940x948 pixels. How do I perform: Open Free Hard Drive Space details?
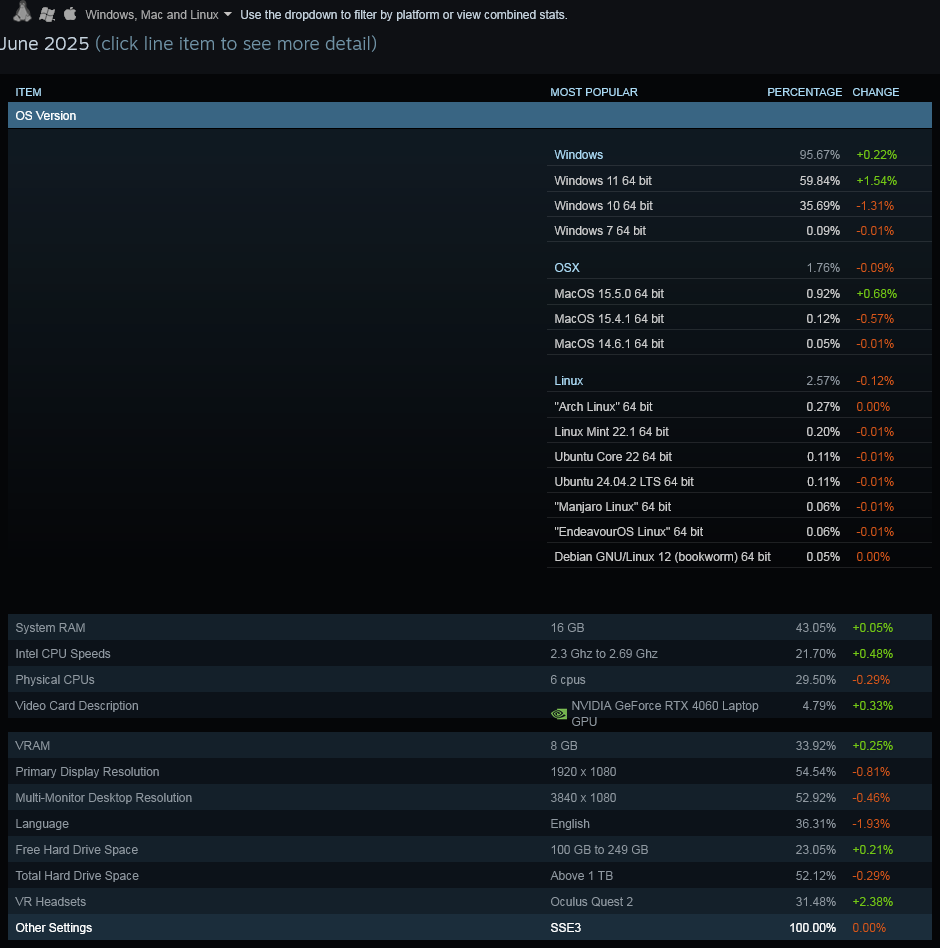(470, 849)
